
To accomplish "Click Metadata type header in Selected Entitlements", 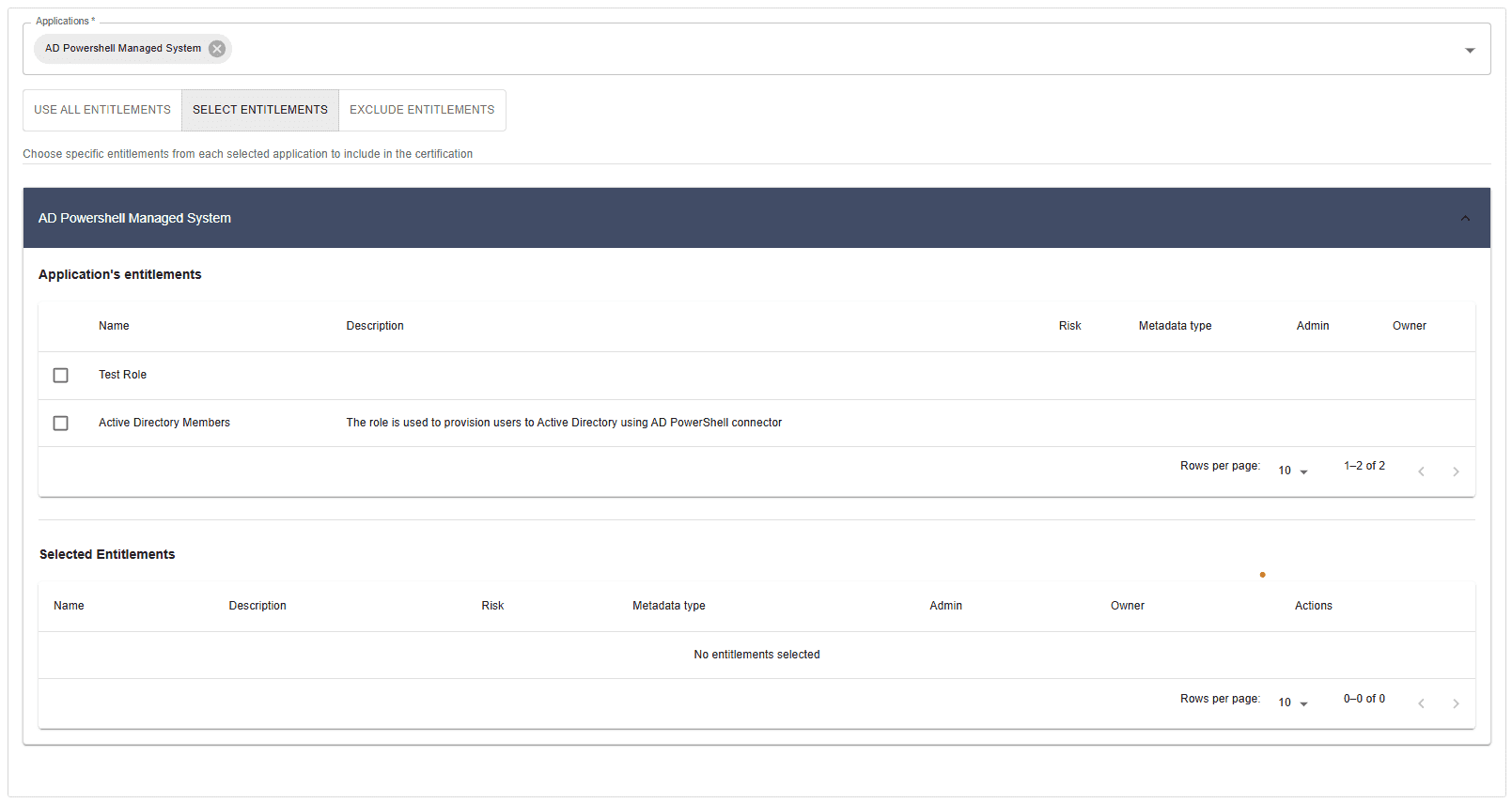I will [668, 606].
